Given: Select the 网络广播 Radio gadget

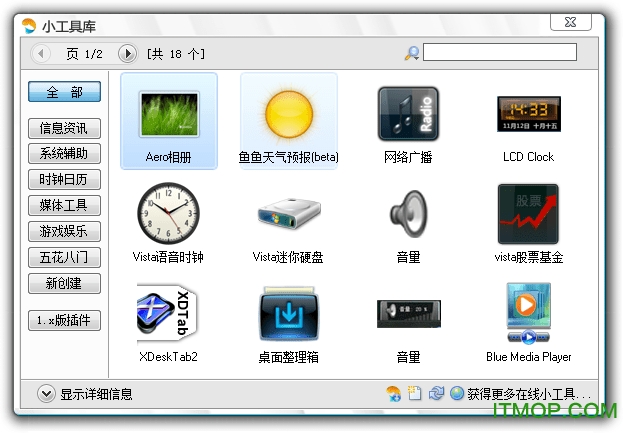Looking at the screenshot, I should tap(408, 125).
